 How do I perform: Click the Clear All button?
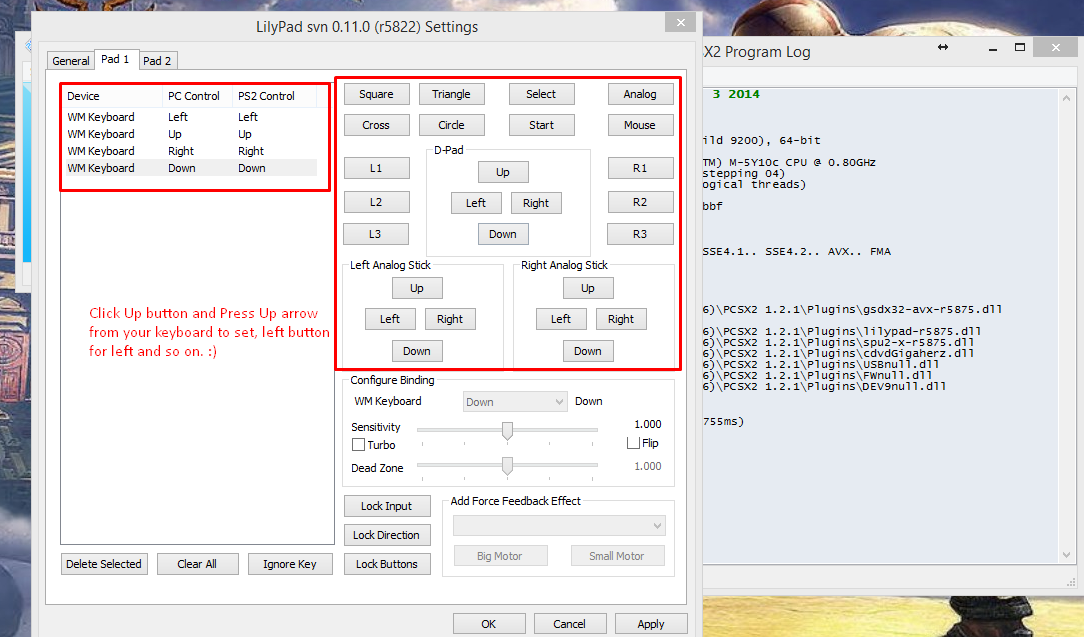[198, 564]
